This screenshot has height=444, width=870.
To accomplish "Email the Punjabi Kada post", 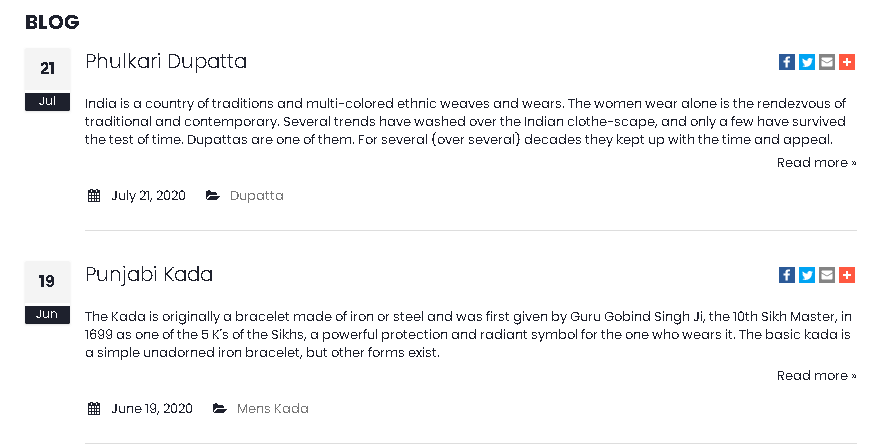I will [827, 275].
